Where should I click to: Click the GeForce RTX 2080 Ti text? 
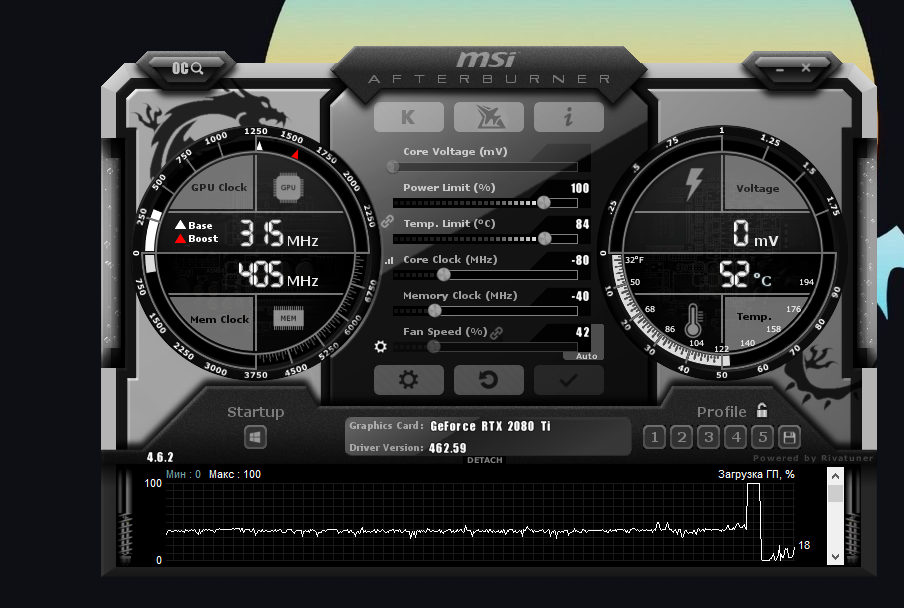(490, 426)
